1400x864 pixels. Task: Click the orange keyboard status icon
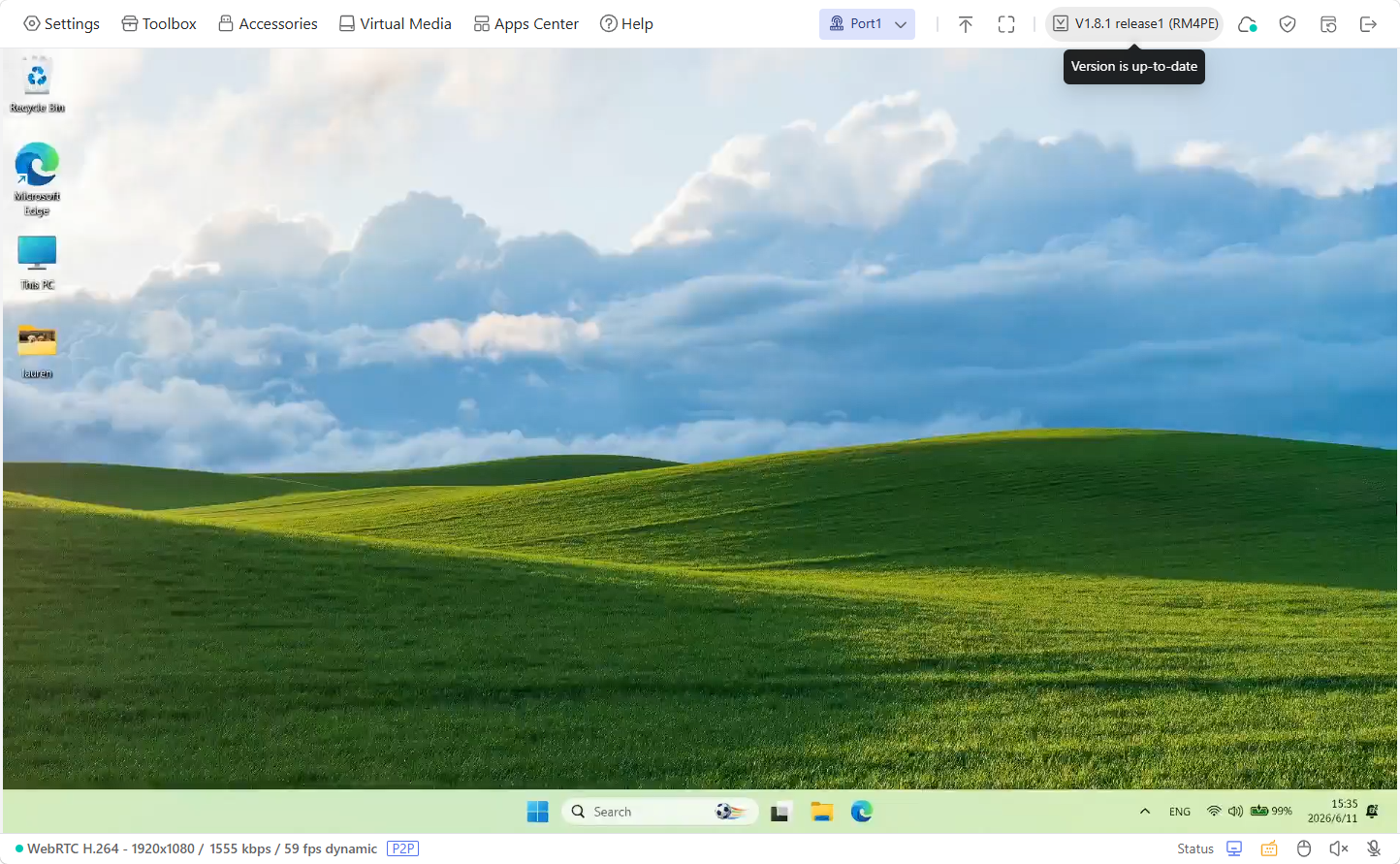[x=1269, y=848]
